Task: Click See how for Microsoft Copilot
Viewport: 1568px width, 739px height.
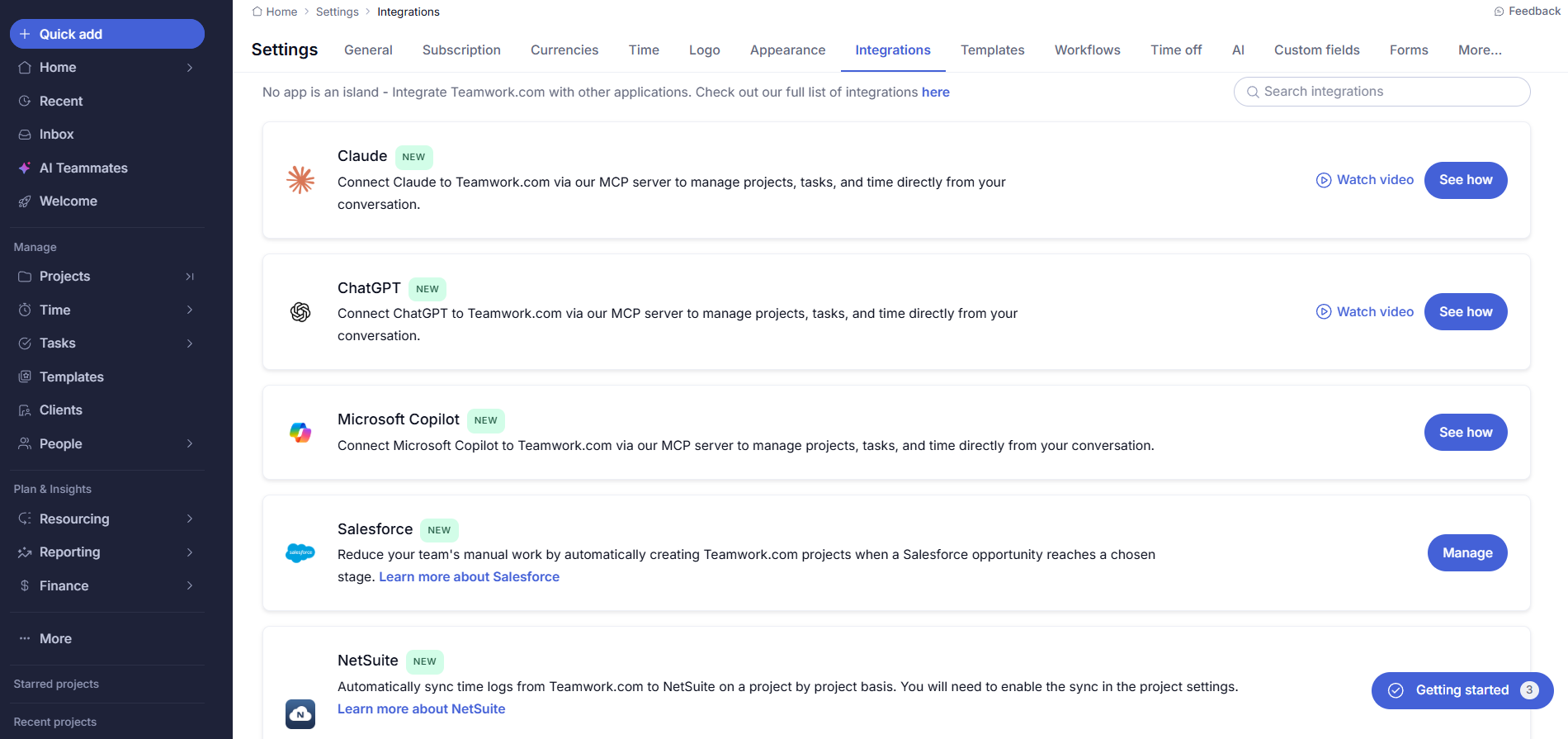Action: point(1466,432)
